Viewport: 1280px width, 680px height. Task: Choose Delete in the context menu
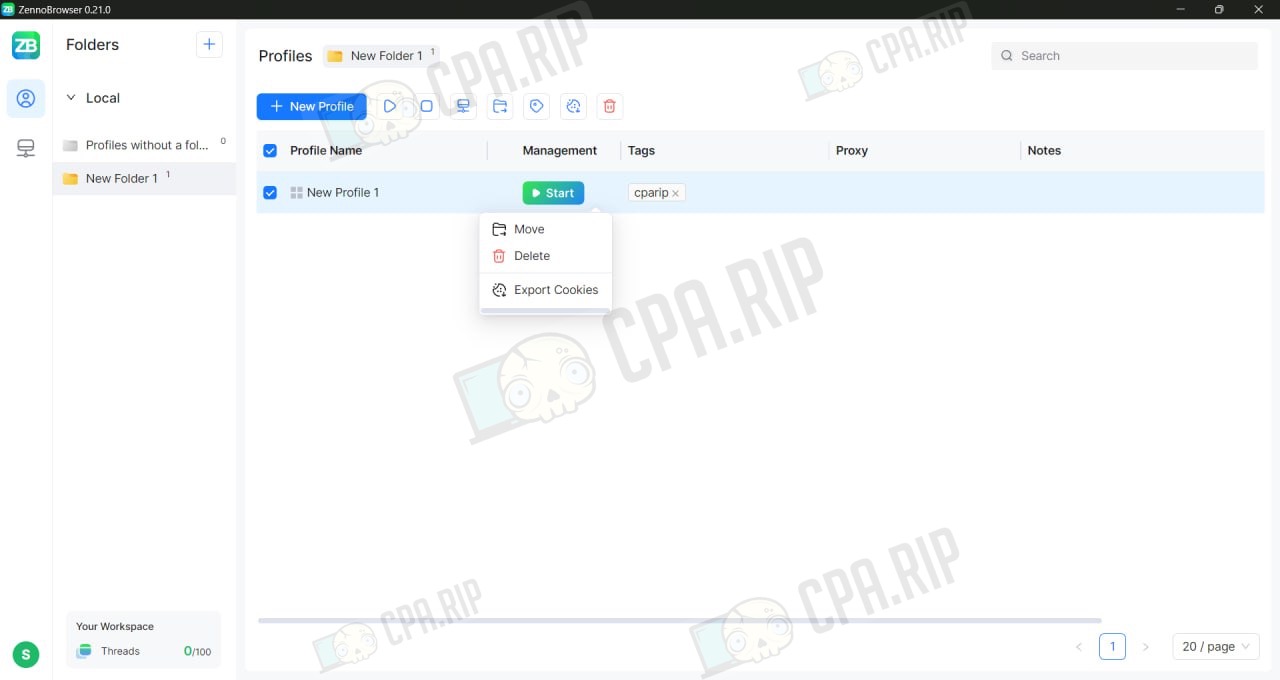click(x=546, y=256)
